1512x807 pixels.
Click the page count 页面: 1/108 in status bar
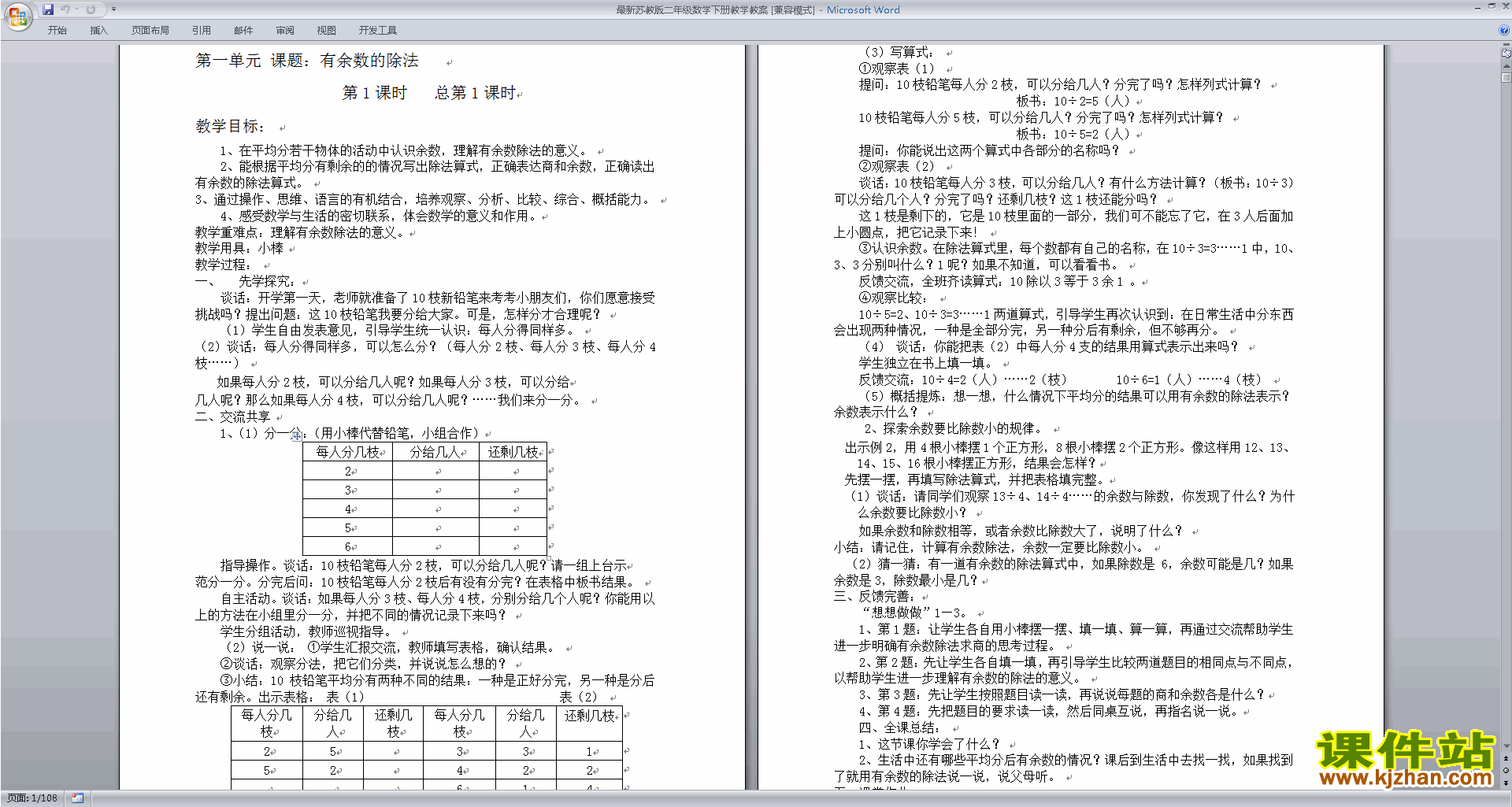[32, 798]
